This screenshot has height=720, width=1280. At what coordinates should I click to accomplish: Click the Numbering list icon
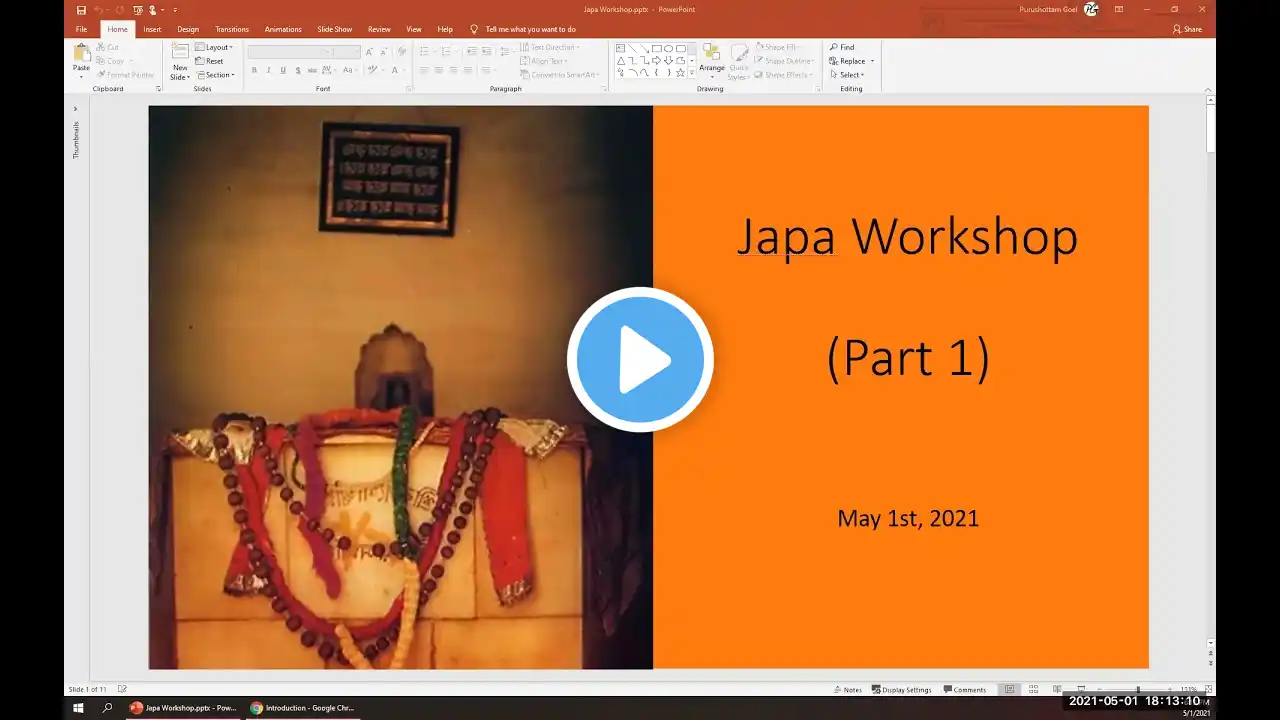click(x=447, y=51)
